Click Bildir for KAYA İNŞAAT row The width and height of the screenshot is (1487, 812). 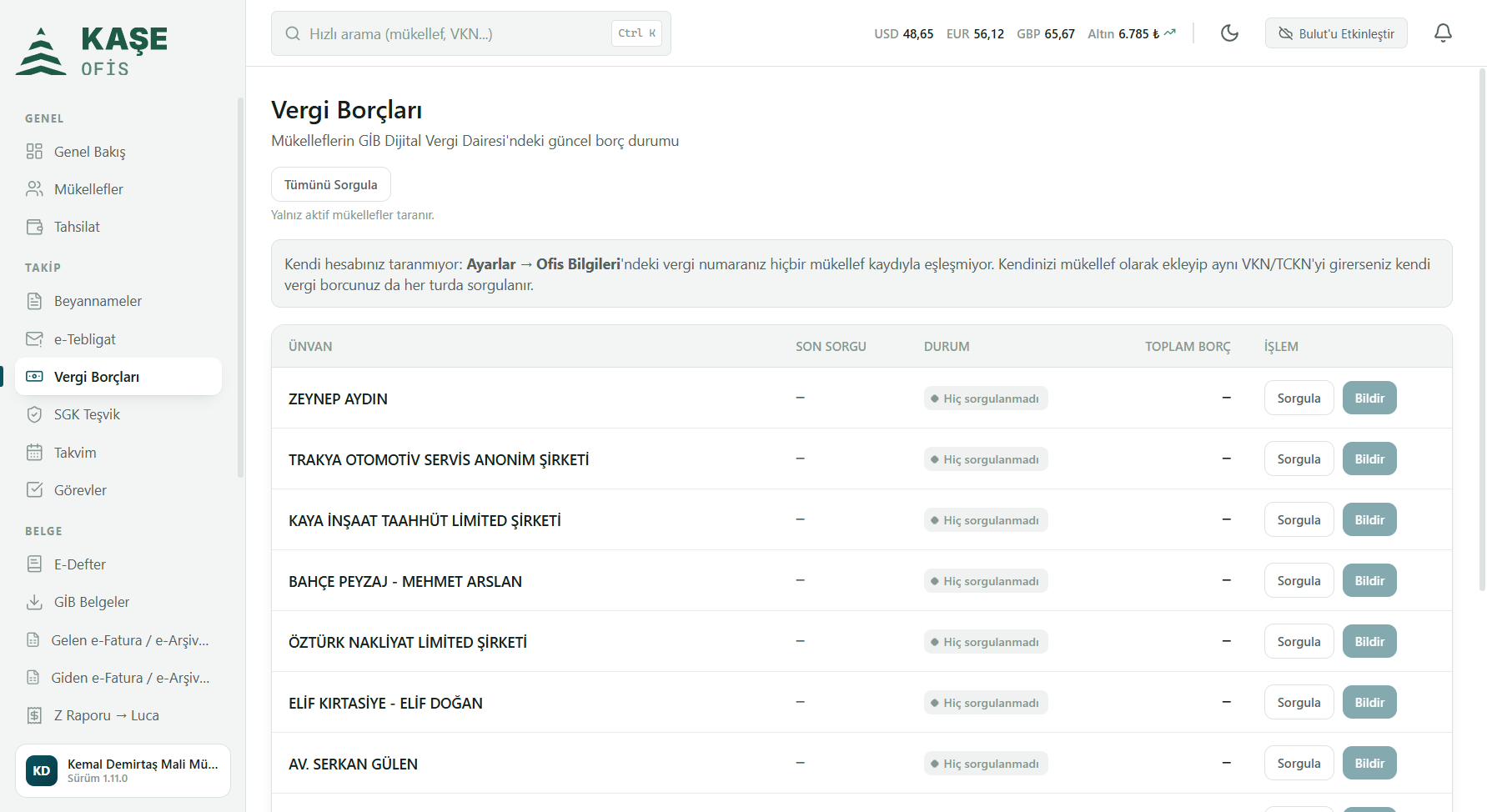(1369, 519)
